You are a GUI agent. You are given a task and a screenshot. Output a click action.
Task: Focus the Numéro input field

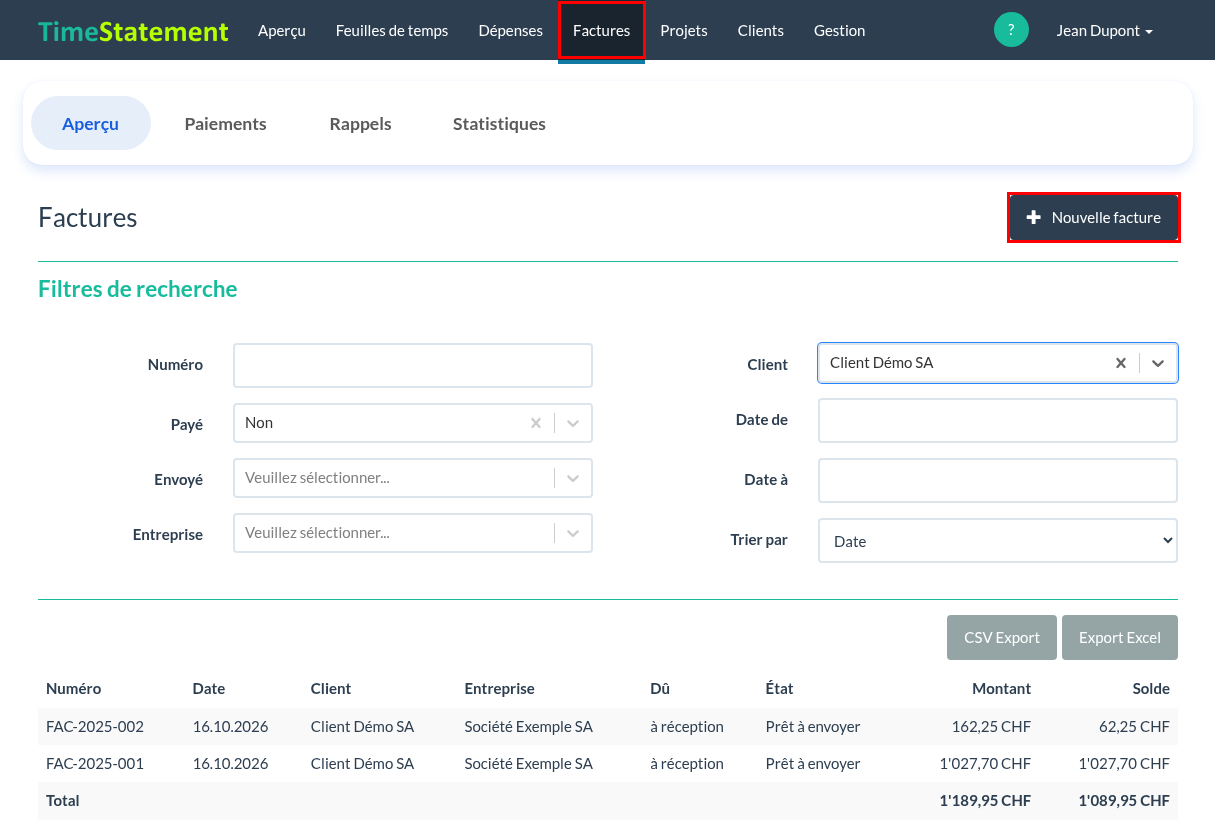click(413, 365)
